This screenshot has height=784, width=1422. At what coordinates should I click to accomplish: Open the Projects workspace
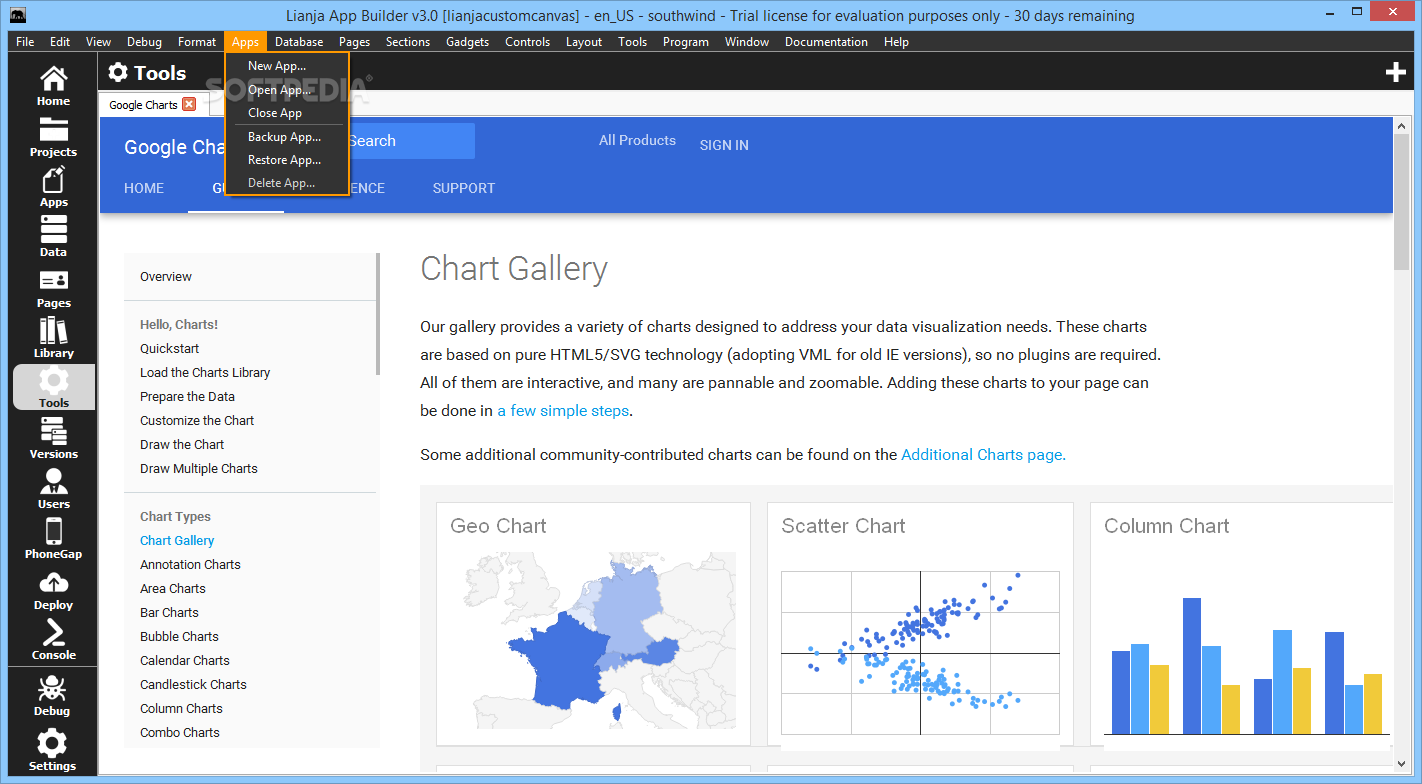click(x=53, y=137)
